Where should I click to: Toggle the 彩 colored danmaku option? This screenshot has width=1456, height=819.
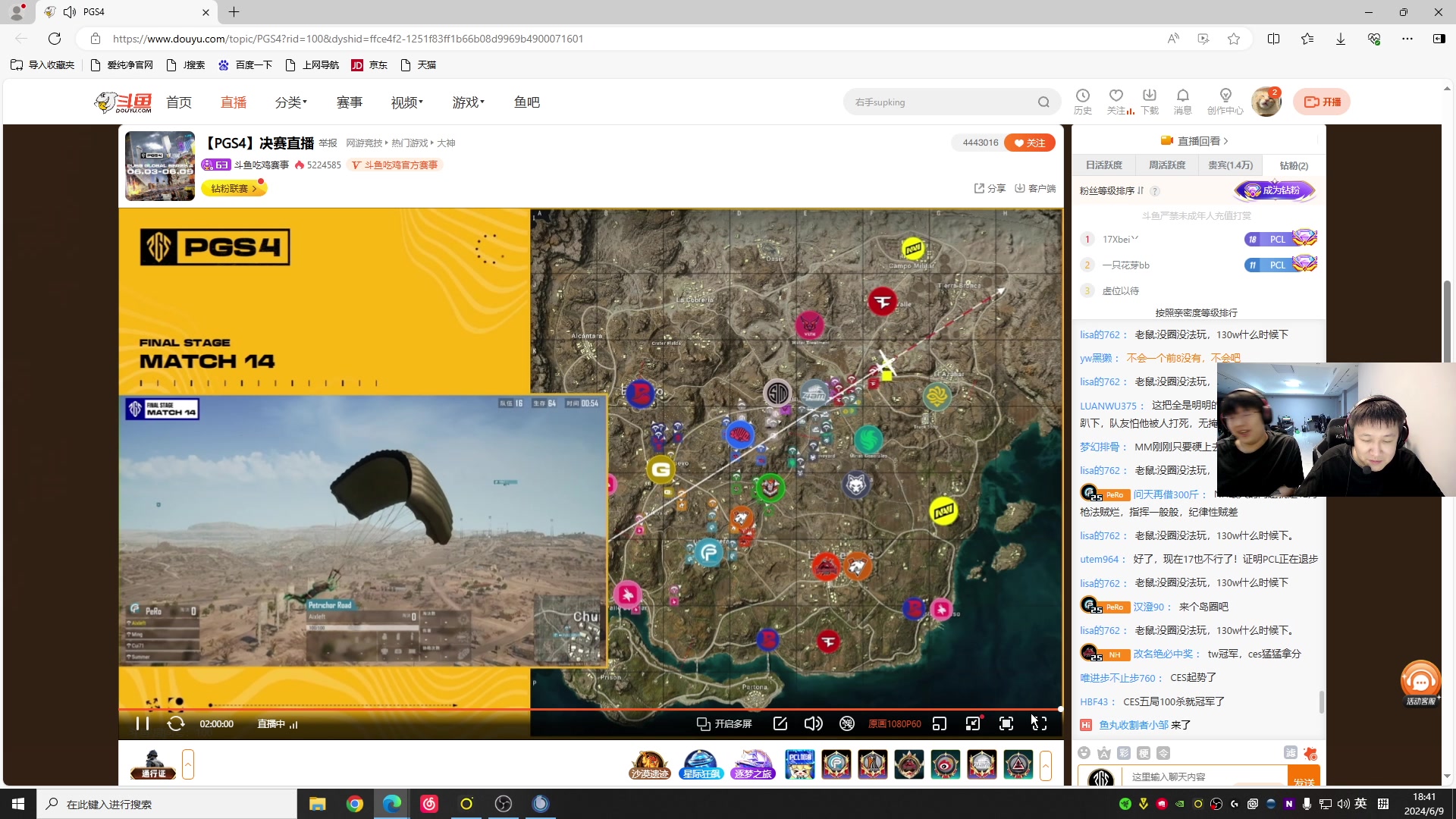[1124, 753]
